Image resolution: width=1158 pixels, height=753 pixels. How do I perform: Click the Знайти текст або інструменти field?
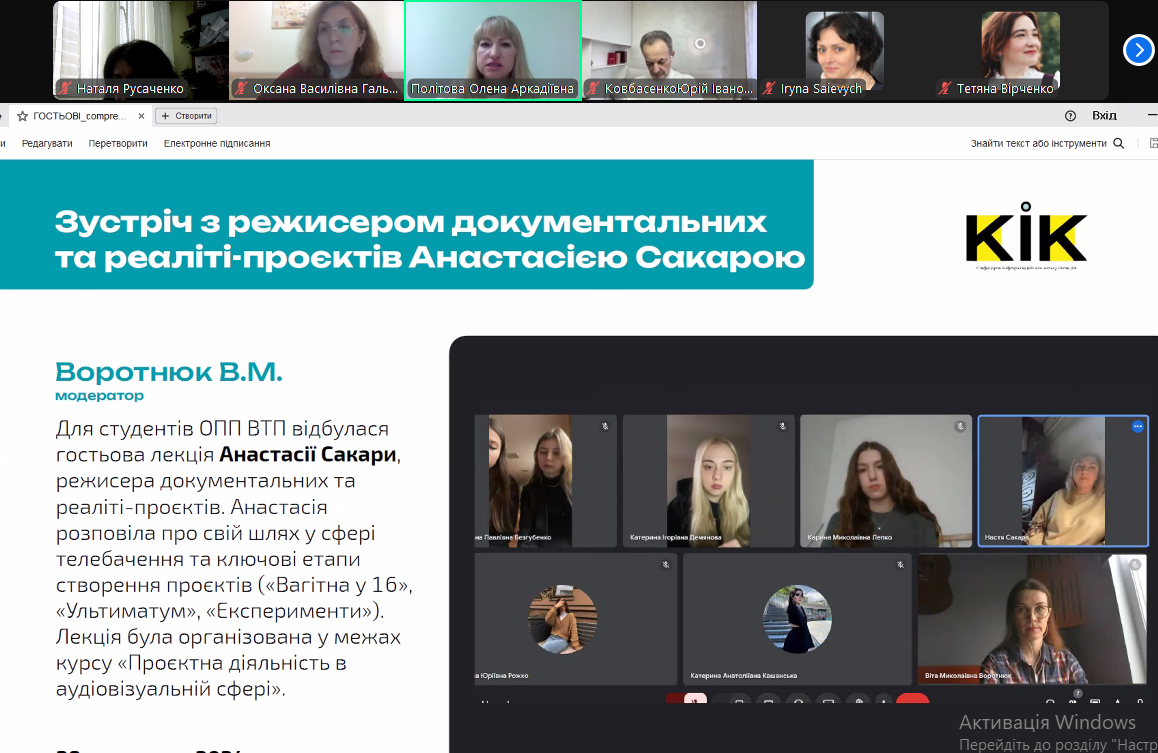(1038, 144)
